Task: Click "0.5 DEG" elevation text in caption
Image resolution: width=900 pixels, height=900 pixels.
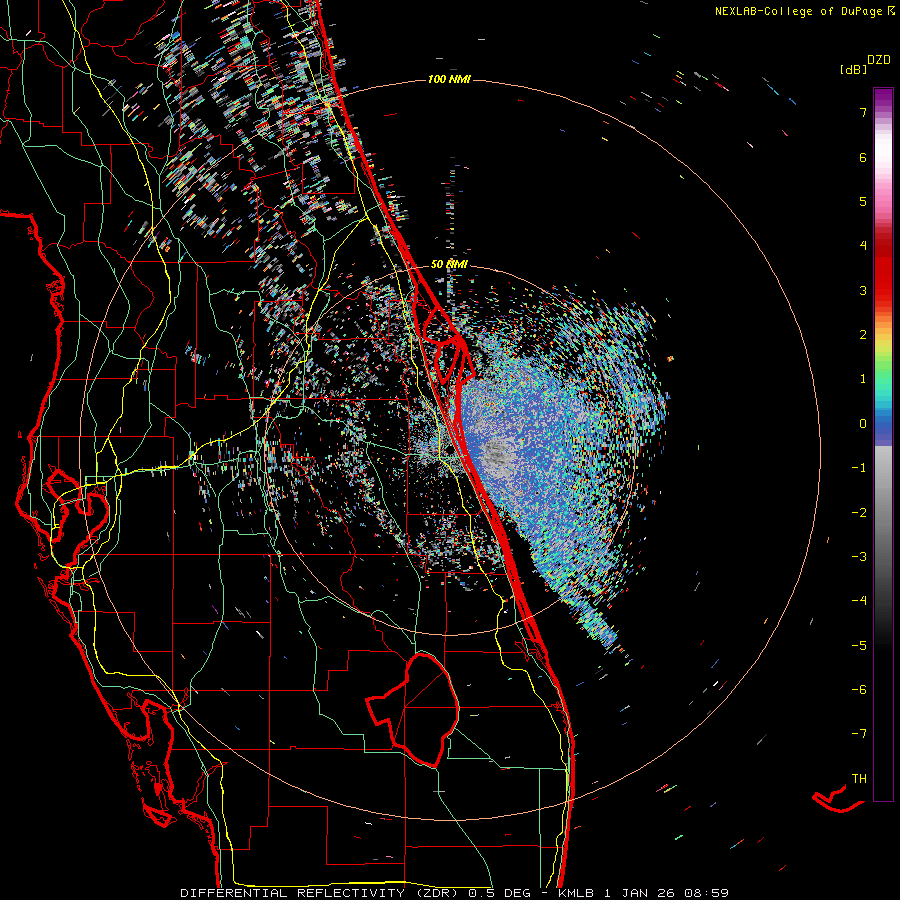Action: (500, 893)
